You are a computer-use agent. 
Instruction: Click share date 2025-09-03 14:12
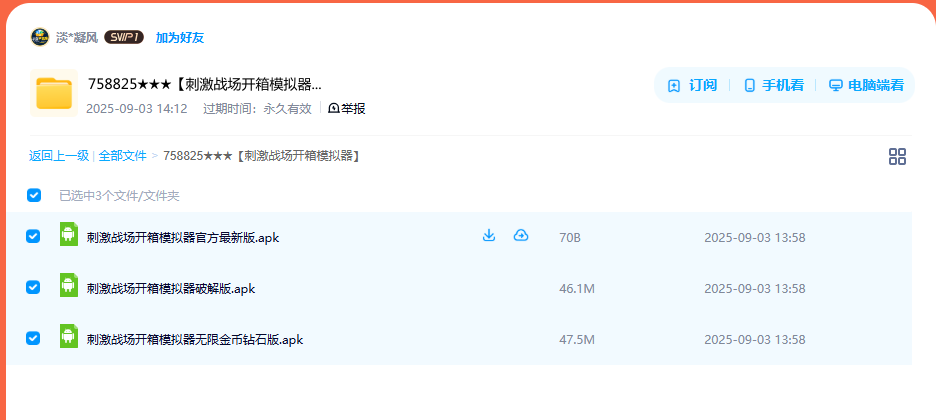pyautogui.click(x=137, y=109)
